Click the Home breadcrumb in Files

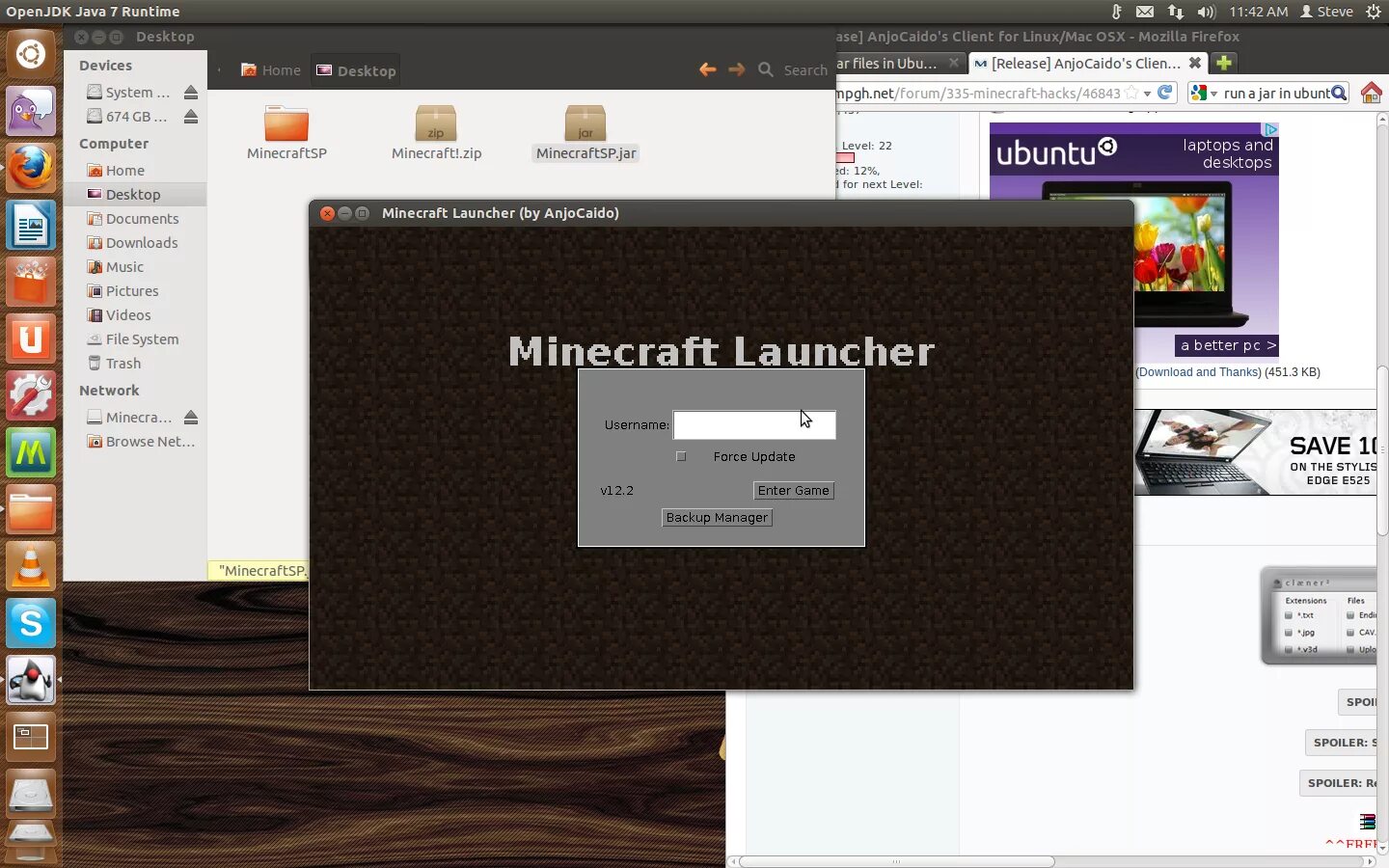(x=271, y=69)
